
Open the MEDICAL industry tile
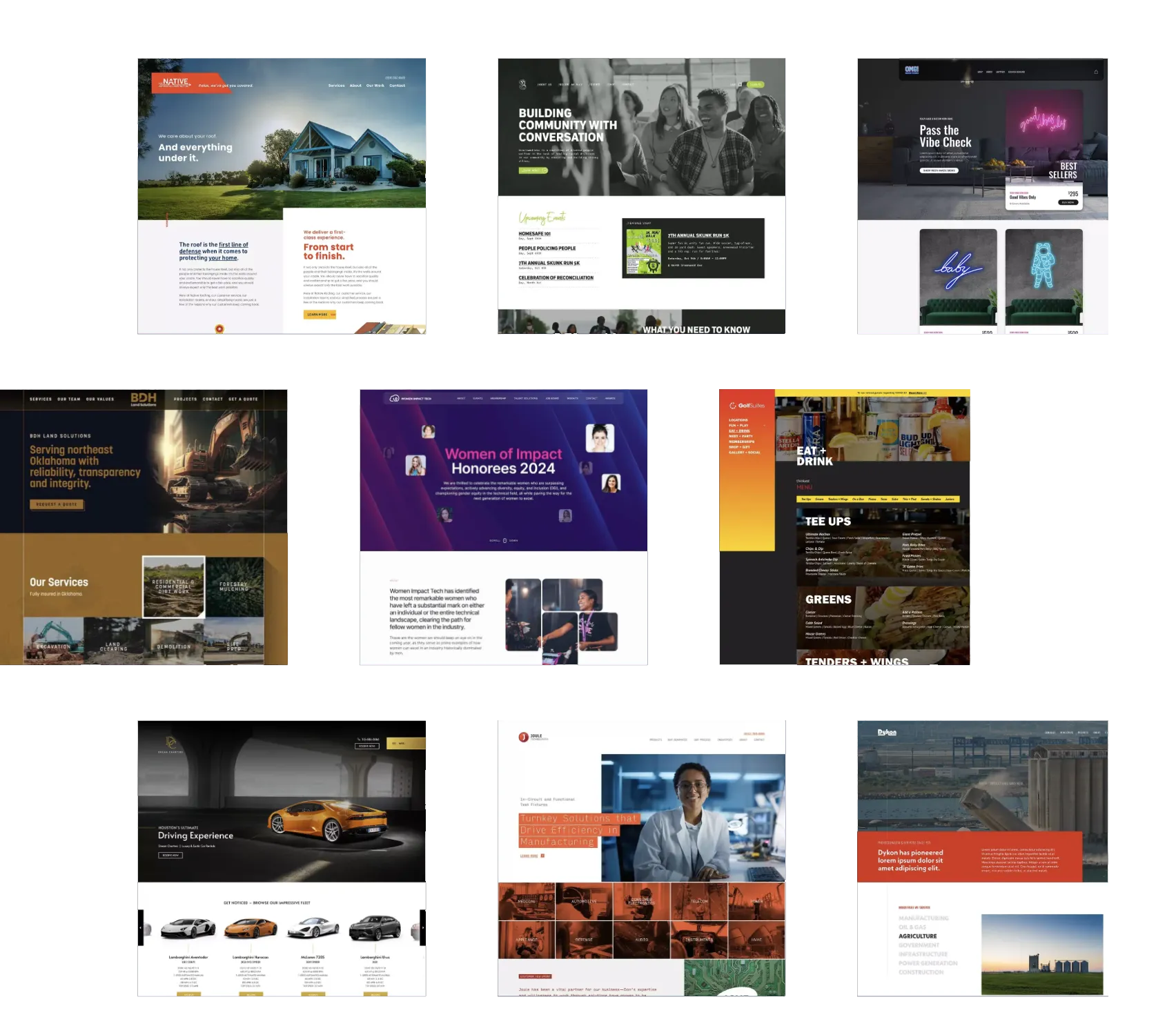pos(527,901)
